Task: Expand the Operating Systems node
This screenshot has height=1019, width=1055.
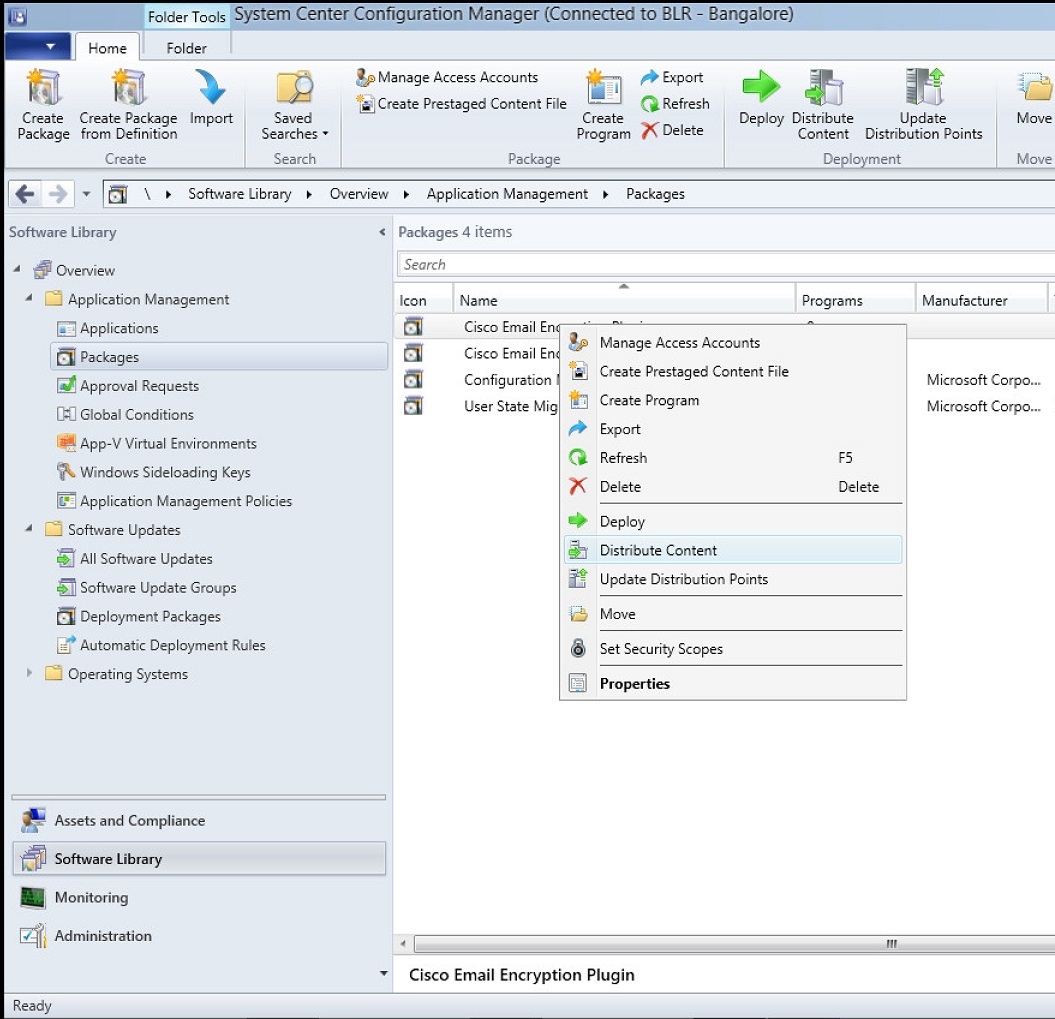Action: (x=28, y=675)
